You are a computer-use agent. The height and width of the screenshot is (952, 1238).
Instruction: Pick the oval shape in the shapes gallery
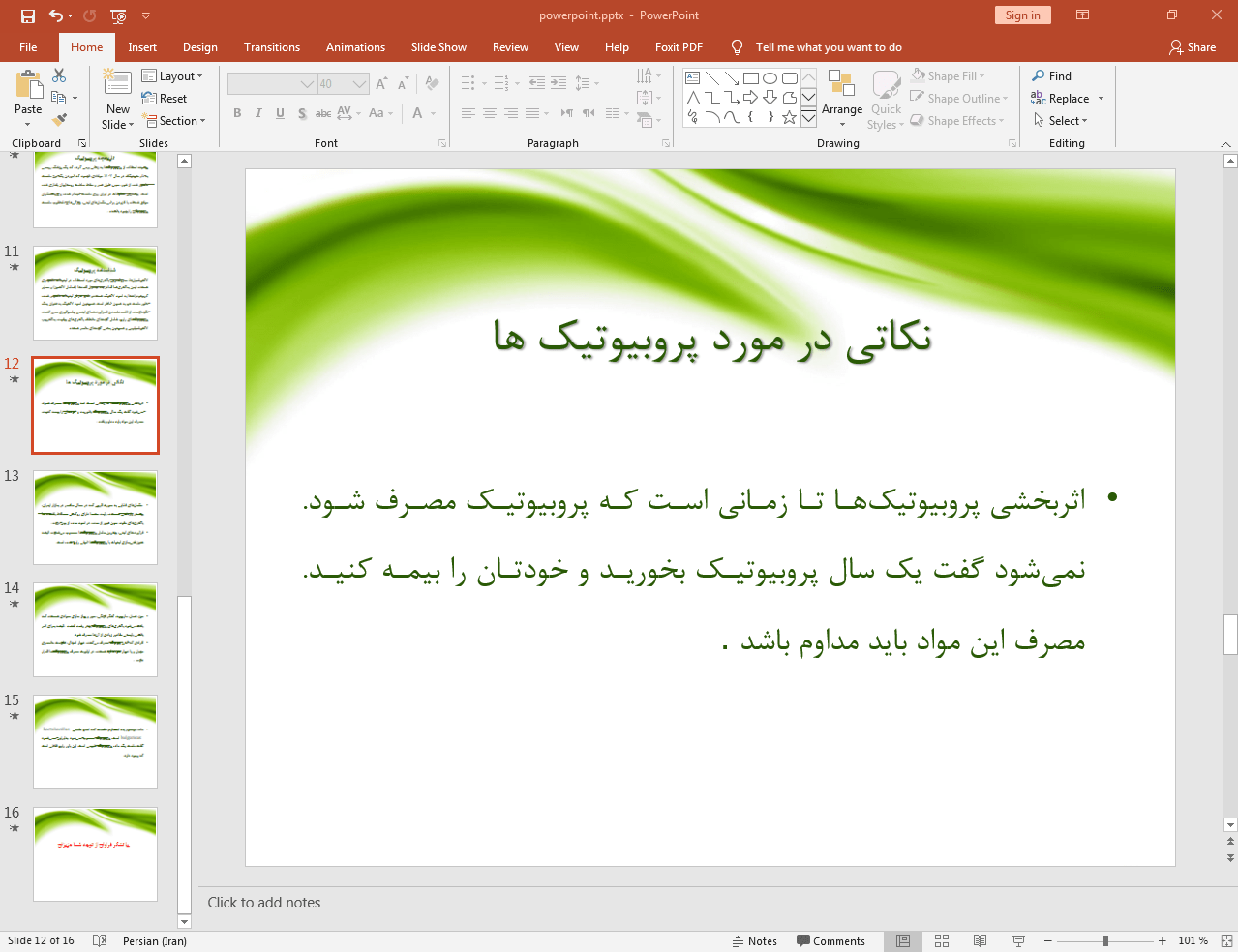point(770,78)
